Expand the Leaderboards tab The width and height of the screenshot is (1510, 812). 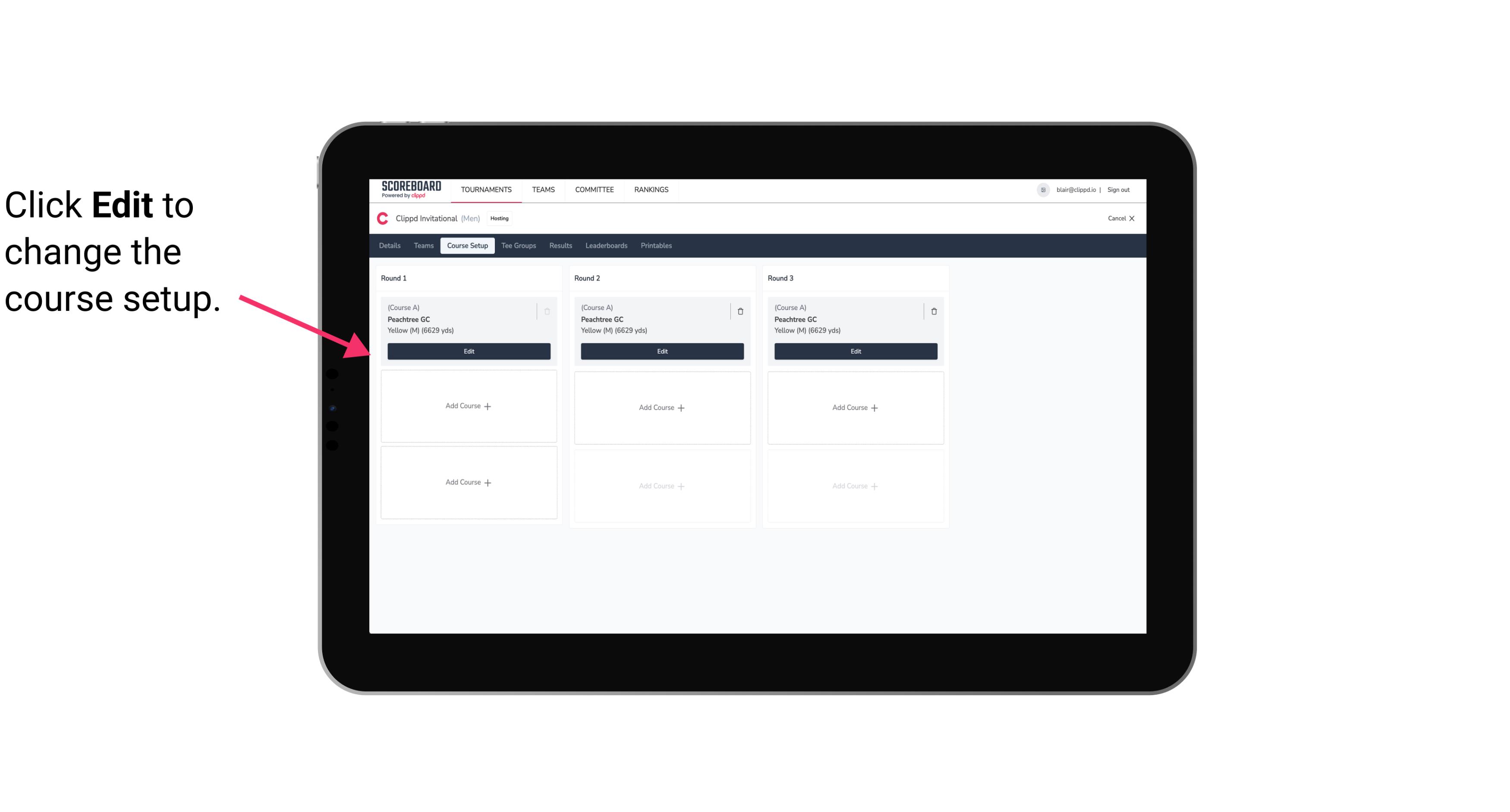[606, 245]
